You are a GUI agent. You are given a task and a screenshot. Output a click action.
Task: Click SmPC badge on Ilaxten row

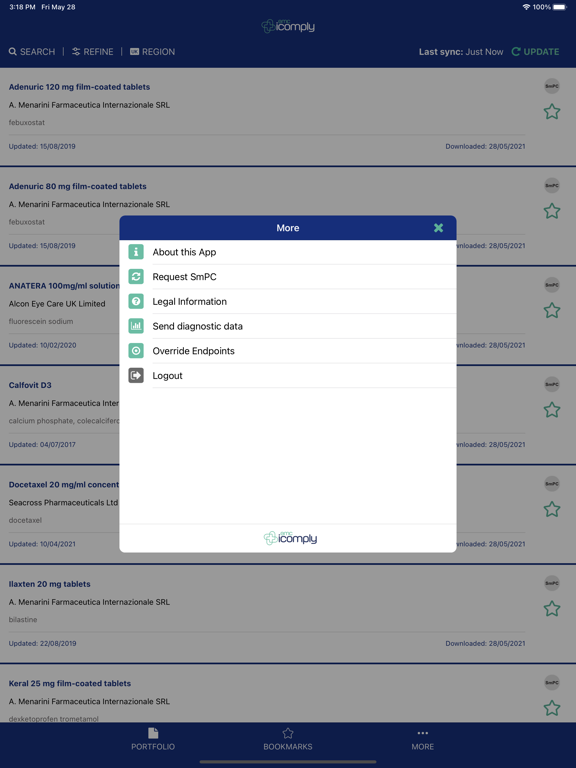(552, 583)
